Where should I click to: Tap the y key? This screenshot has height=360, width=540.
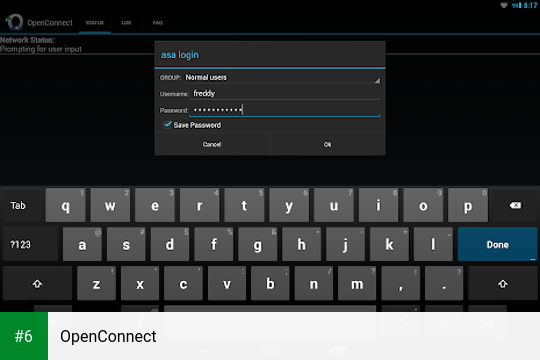289,205
